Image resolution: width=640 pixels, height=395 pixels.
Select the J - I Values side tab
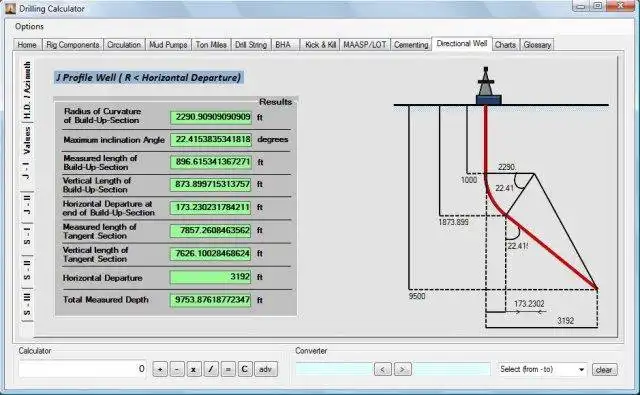pos(27,156)
